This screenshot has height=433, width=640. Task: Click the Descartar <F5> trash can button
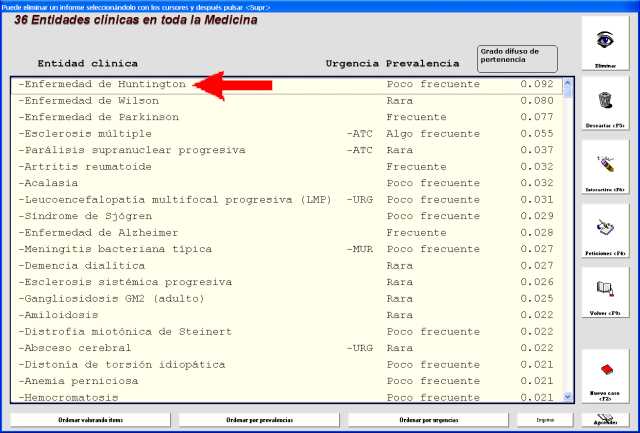605,104
